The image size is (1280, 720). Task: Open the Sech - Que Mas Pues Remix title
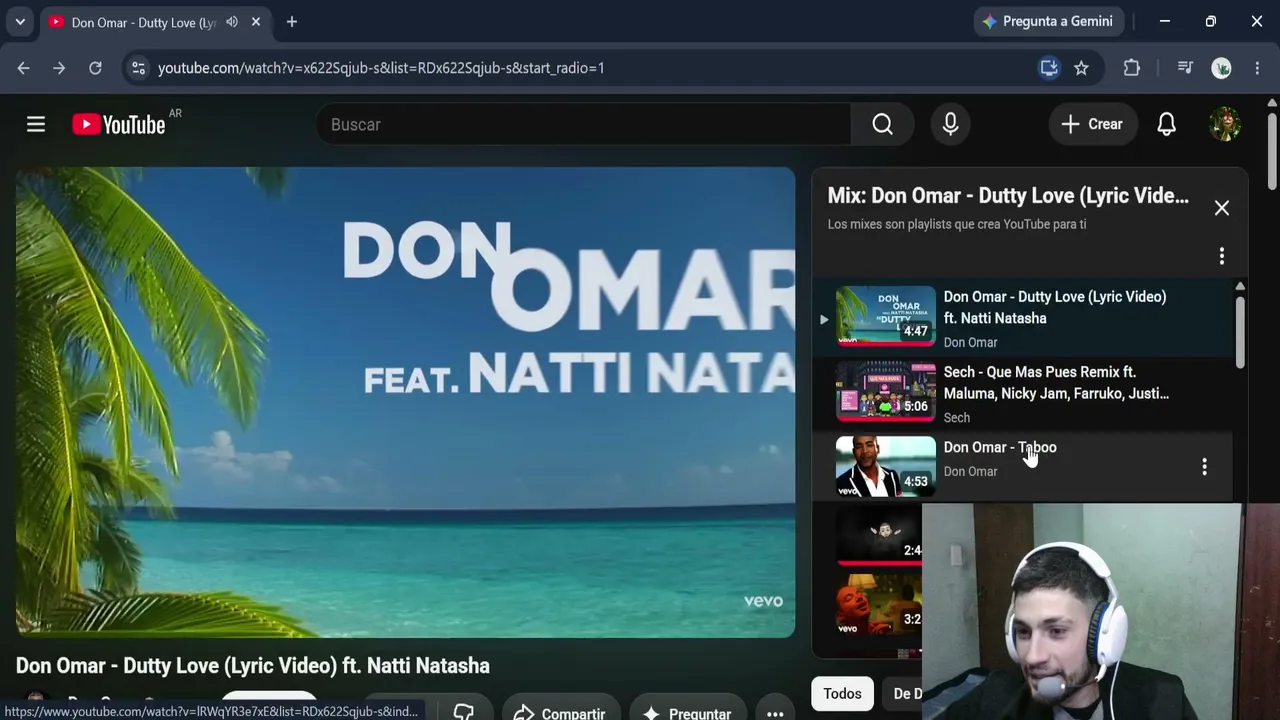coord(1056,383)
